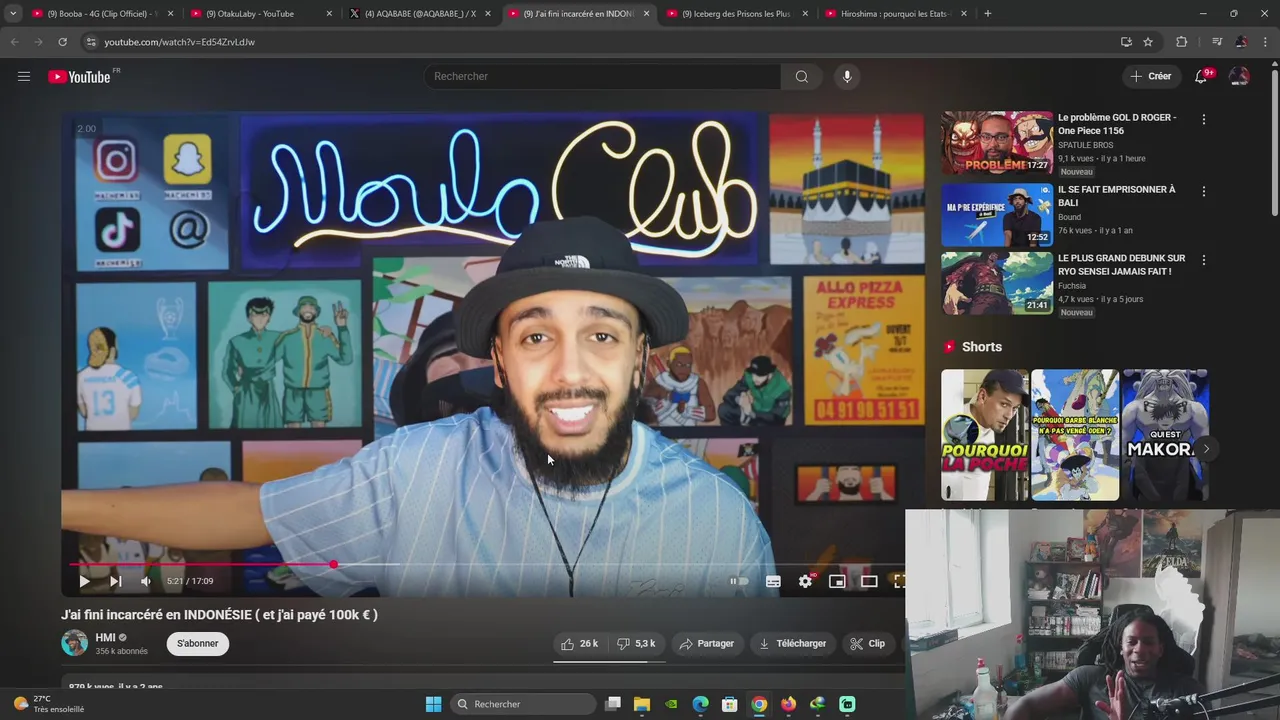Switch to Iceberg des Prisons tab
This screenshot has height=720, width=1280.
pos(735,14)
